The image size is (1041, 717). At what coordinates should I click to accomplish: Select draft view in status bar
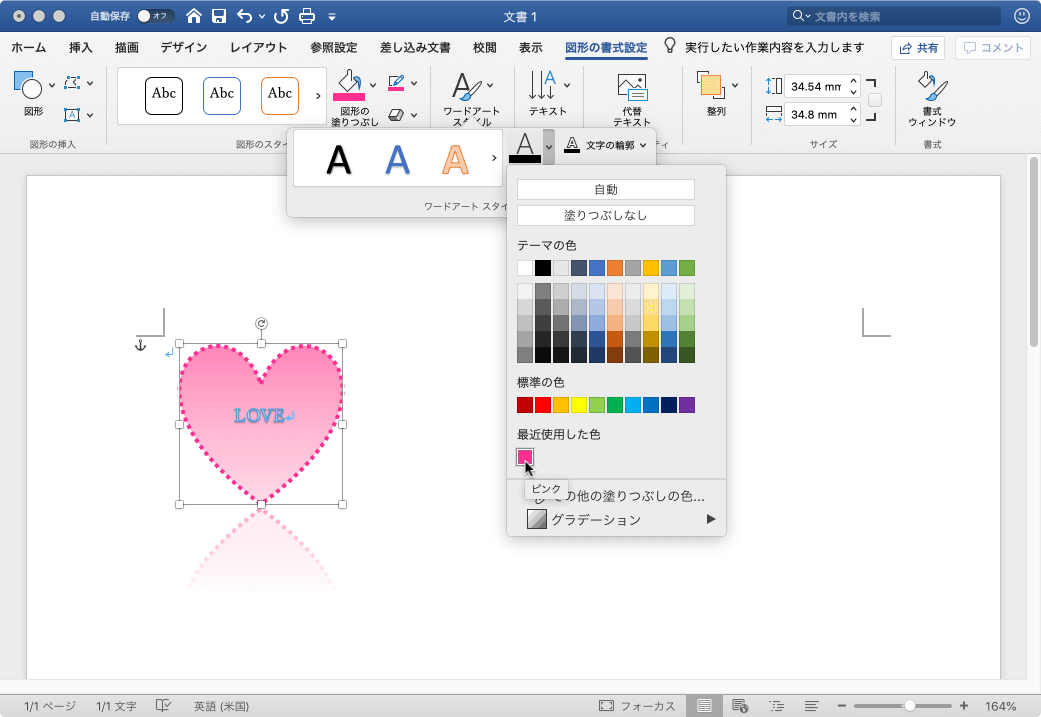pos(811,706)
